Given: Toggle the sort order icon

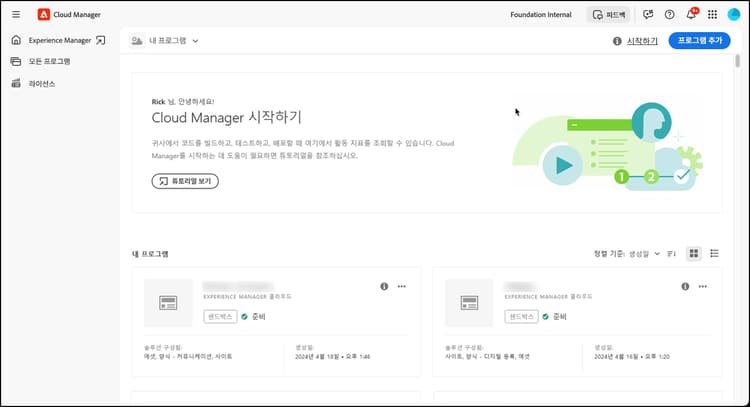Looking at the screenshot, I should [672, 253].
